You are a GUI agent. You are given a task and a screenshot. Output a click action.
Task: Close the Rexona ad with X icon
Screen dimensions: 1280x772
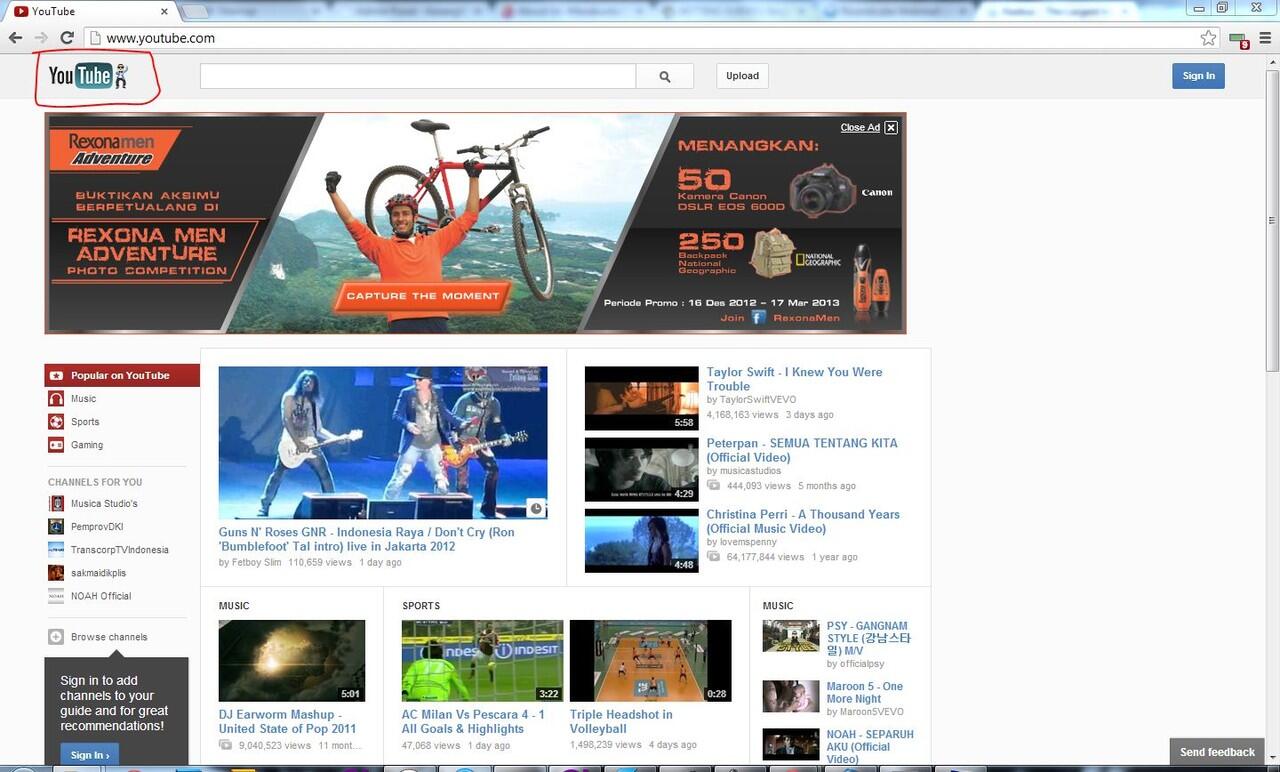[891, 127]
